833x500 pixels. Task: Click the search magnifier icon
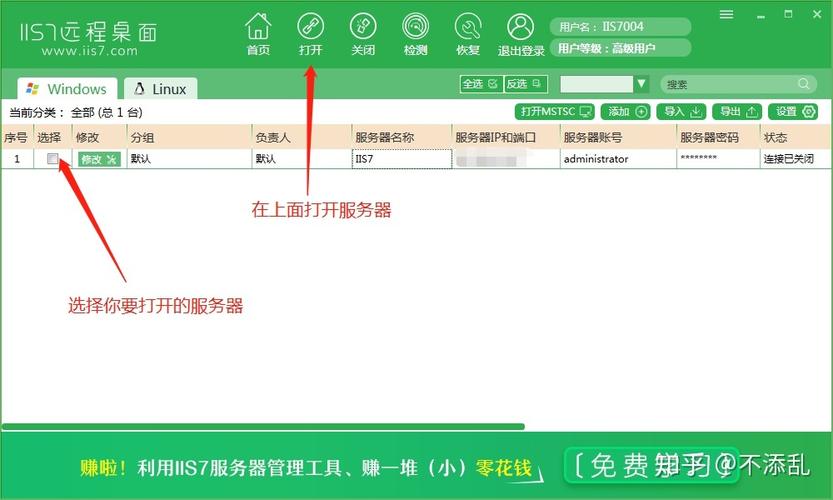(x=804, y=83)
